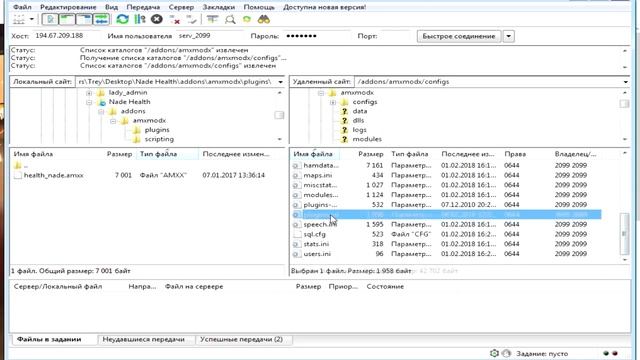This screenshot has width=640, height=360.
Task: Collapse the Nade Health folder
Action: (89, 102)
